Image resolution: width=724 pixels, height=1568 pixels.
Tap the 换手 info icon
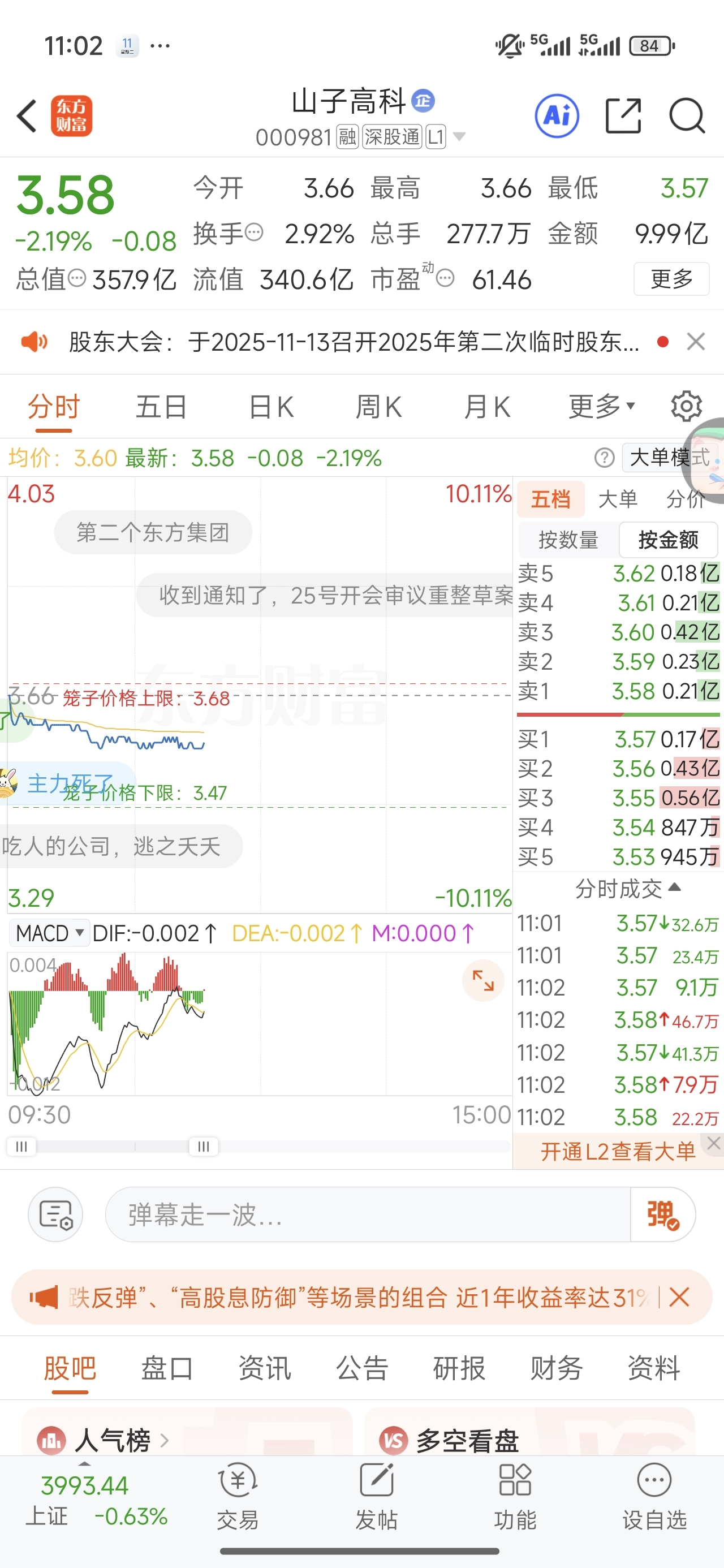[x=254, y=232]
